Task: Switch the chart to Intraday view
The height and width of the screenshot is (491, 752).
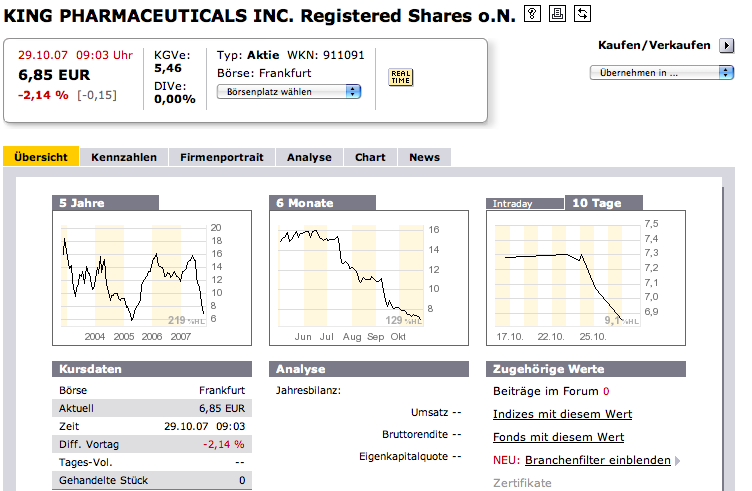Action: tap(513, 204)
